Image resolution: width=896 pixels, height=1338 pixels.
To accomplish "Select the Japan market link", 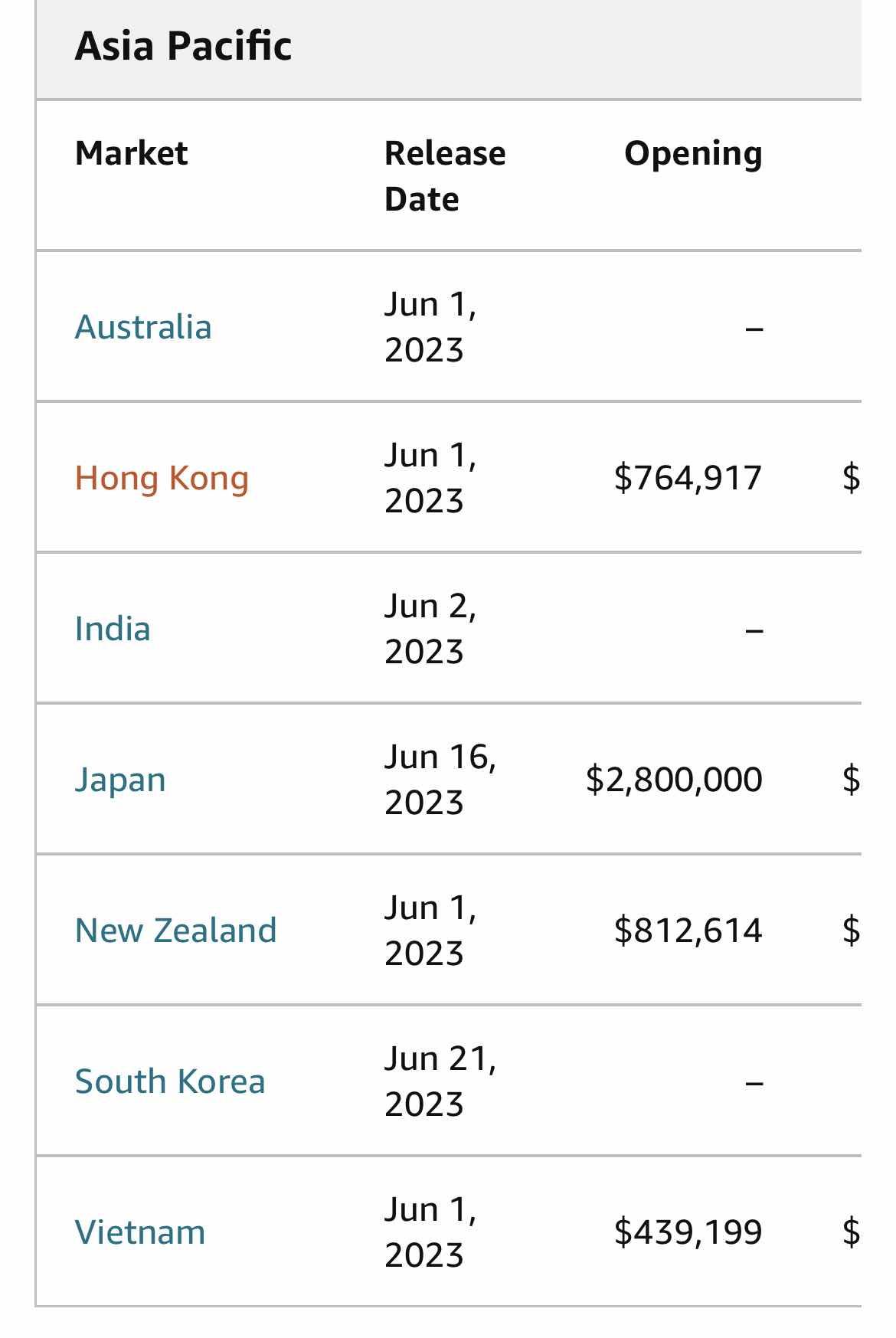I will pyautogui.click(x=120, y=780).
